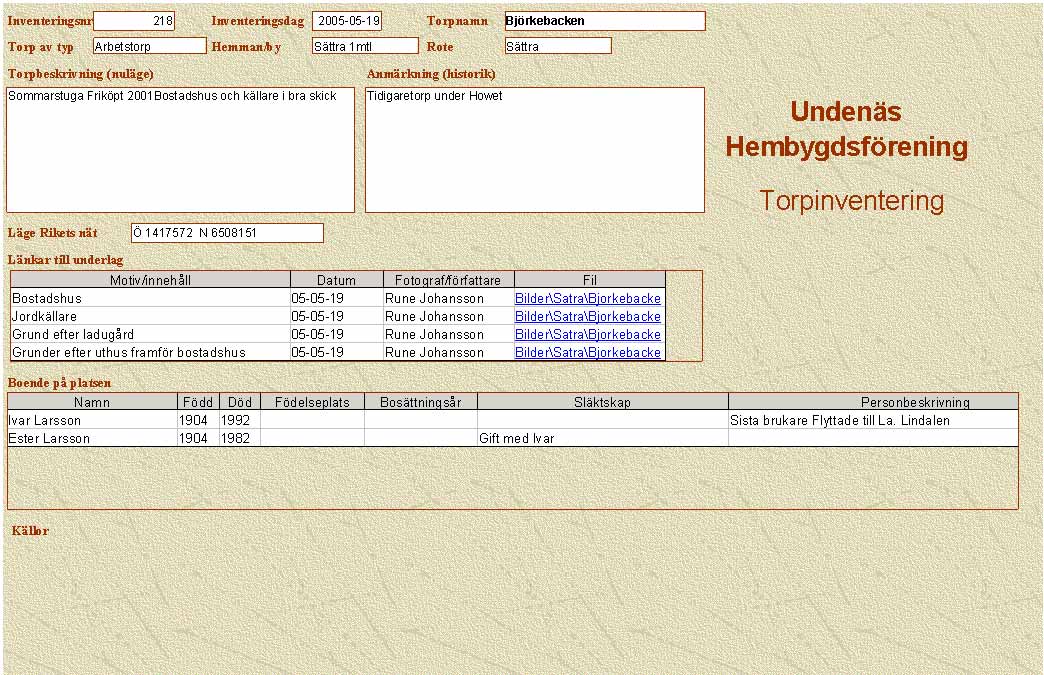1044x675 pixels.
Task: Focus the Läge Rikets nät coordinates field
Action: click(x=227, y=233)
